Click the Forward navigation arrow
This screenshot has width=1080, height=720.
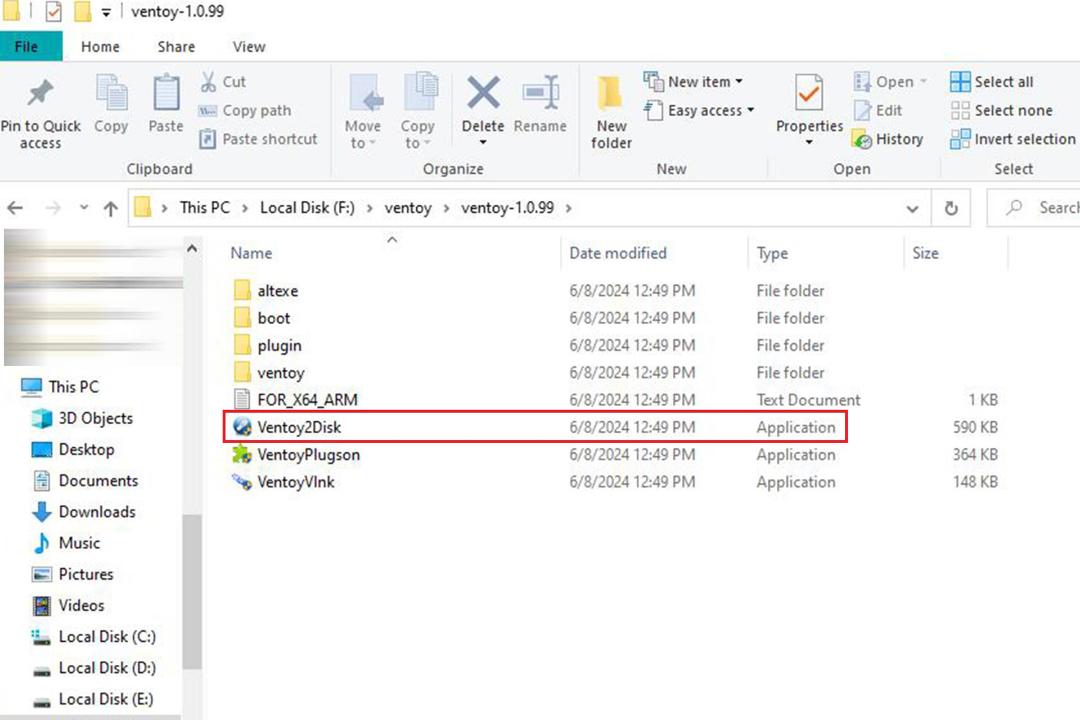pos(52,207)
